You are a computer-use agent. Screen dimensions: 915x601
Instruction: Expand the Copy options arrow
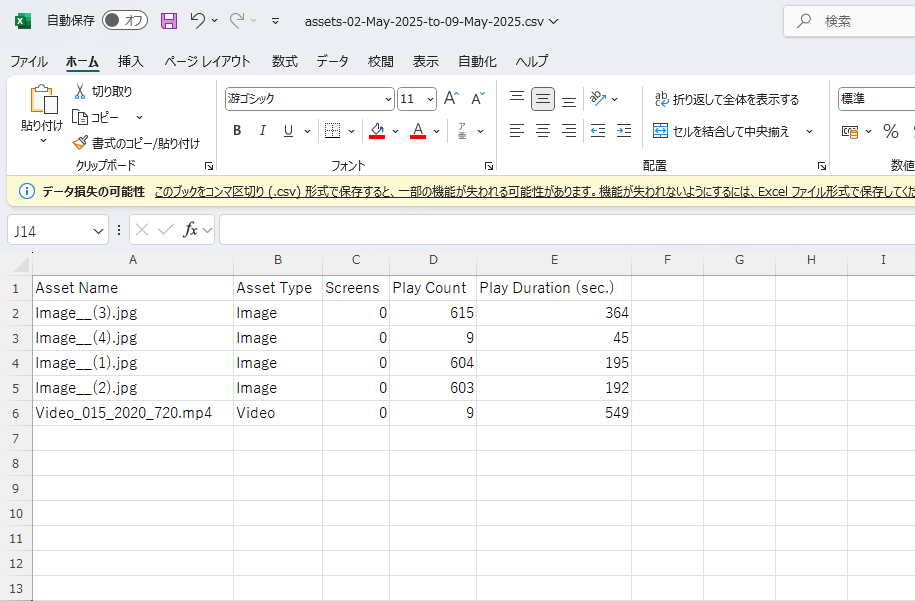(139, 117)
